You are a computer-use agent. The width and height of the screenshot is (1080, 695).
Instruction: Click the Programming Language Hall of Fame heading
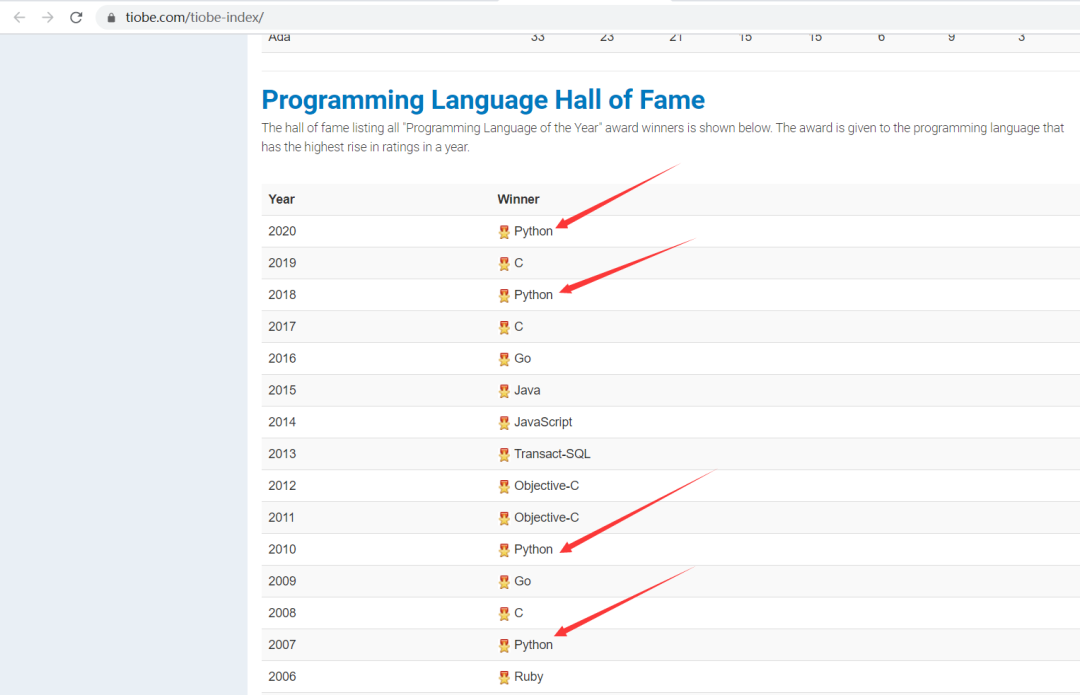[x=483, y=100]
